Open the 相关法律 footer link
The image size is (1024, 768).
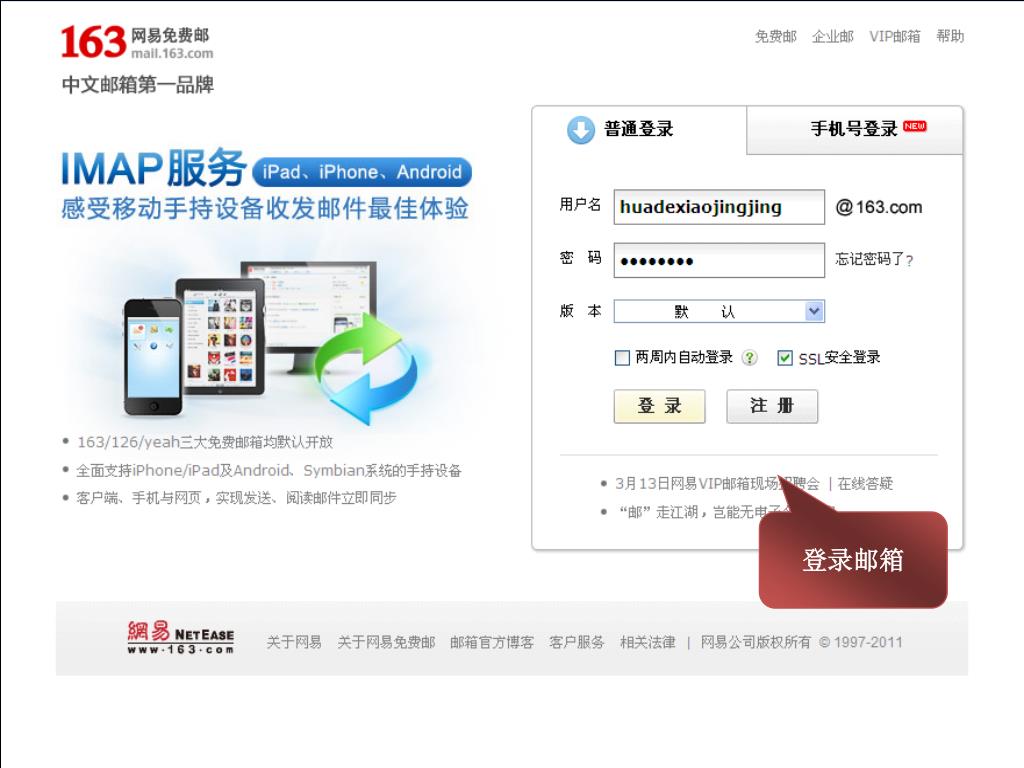(648, 642)
